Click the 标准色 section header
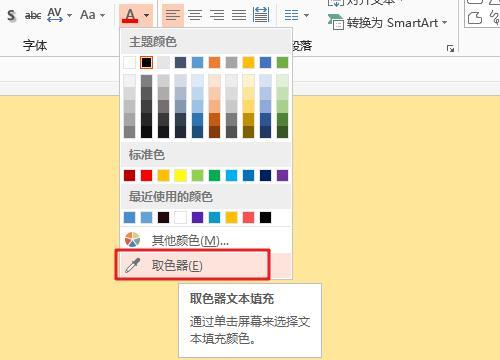Screen dimensions: 500x360 (147, 155)
